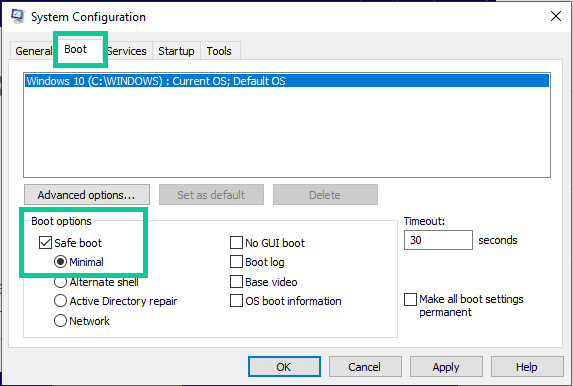Select Active Directory repair option

point(60,301)
